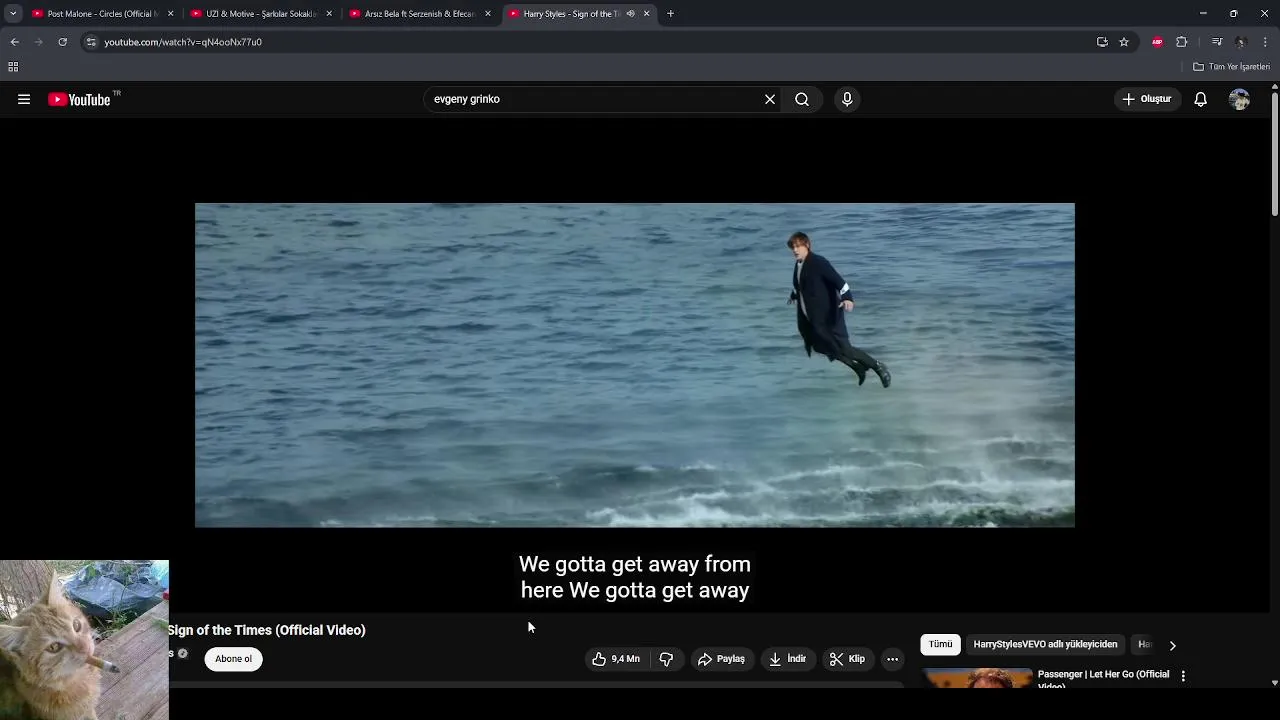Open Passenger Let Her Go video thumbnail
Image resolution: width=1280 pixels, height=720 pixels.
(x=976, y=677)
